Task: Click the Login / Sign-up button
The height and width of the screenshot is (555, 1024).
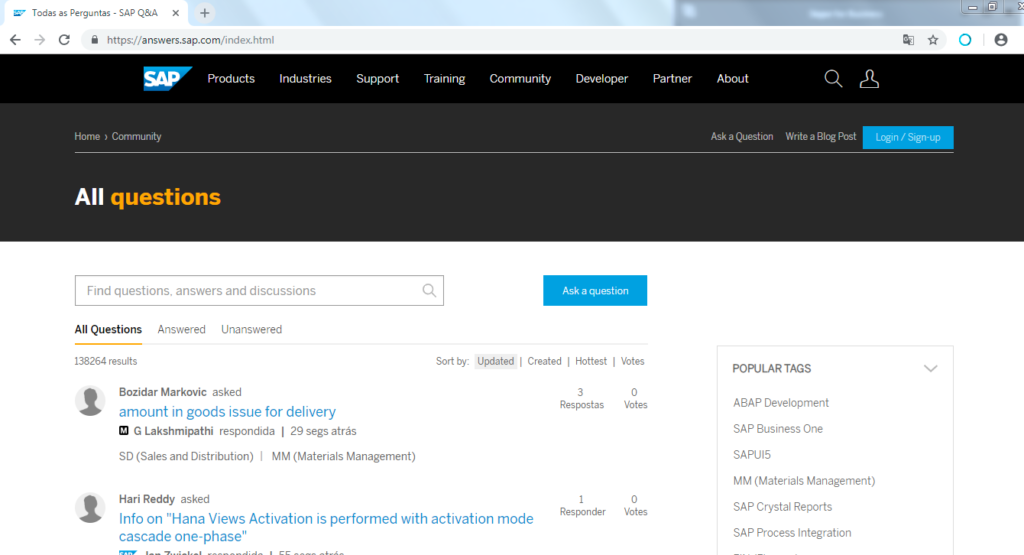Action: pos(908,137)
